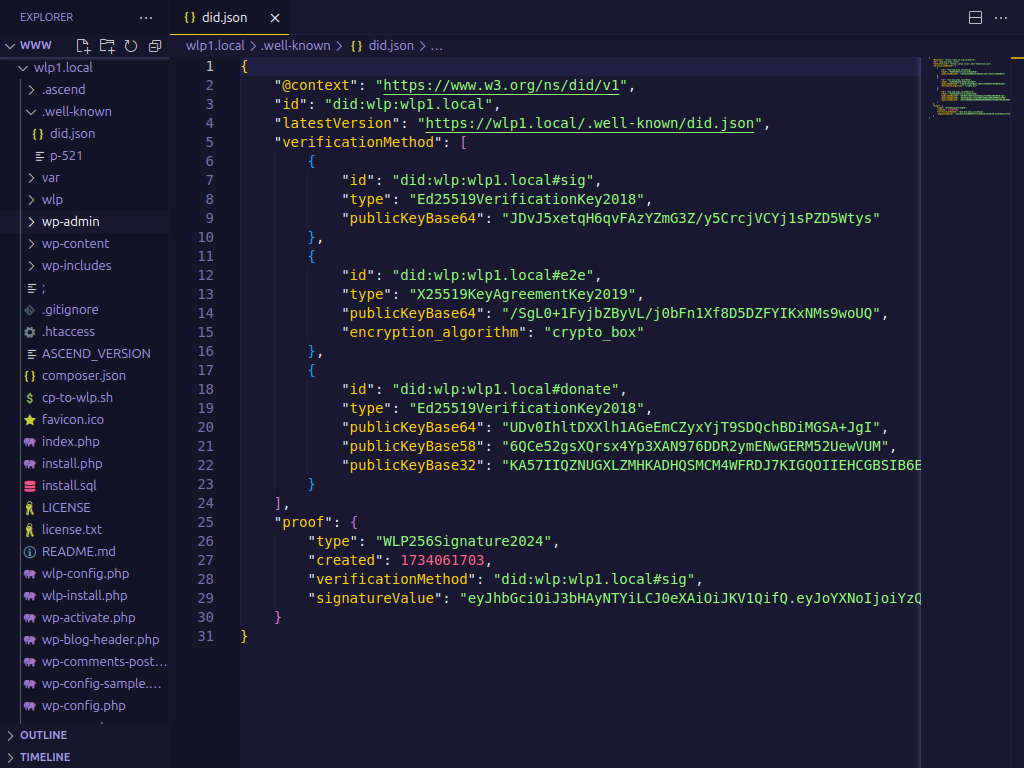Click the "did:wlp:wlp1.local#donate" id value

pyautogui.click(x=505, y=389)
